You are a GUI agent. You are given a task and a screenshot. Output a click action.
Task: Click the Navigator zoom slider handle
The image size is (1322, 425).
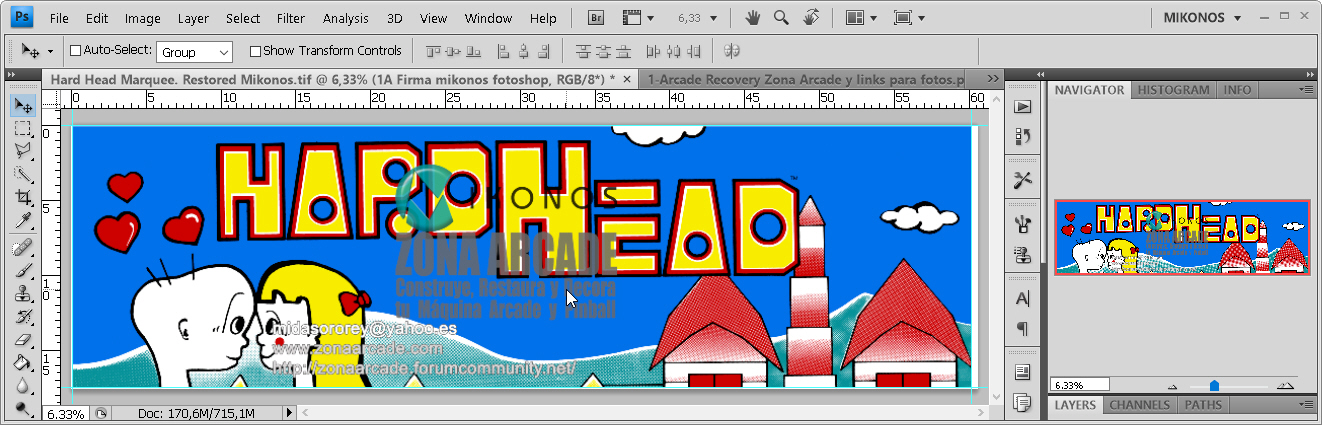(1214, 385)
